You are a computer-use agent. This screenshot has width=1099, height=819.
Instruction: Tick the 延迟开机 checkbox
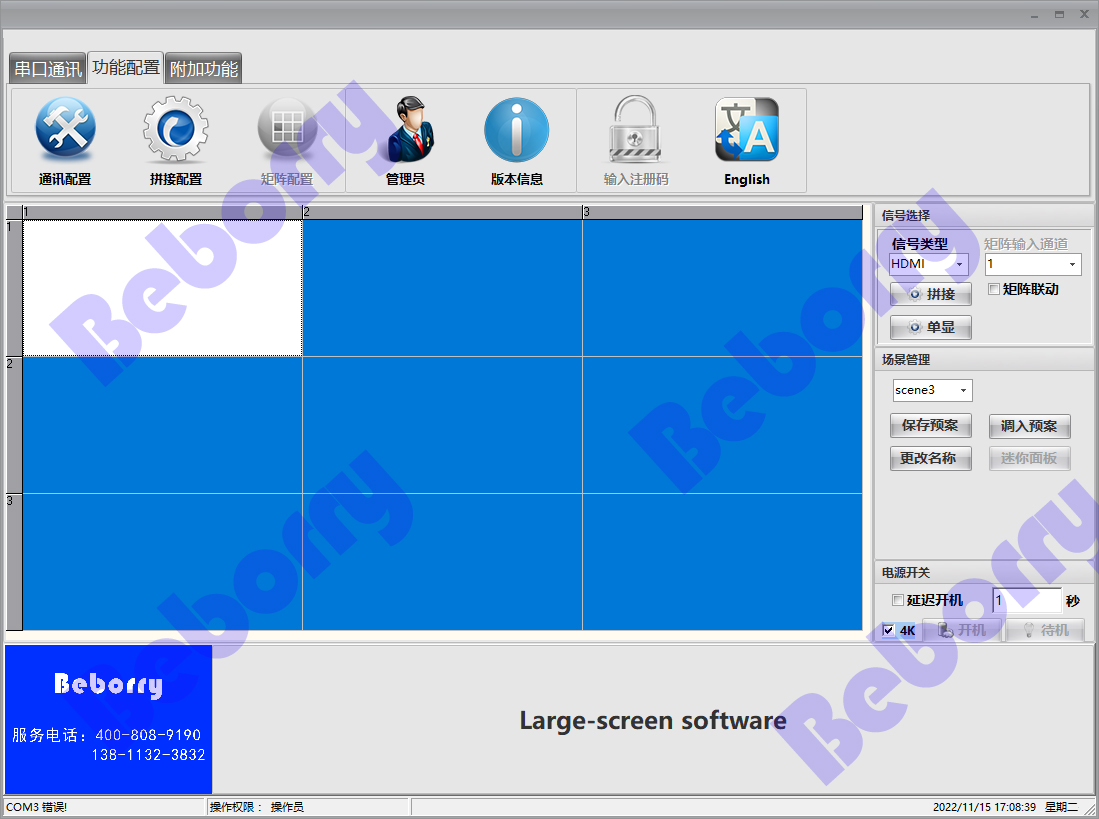click(897, 600)
